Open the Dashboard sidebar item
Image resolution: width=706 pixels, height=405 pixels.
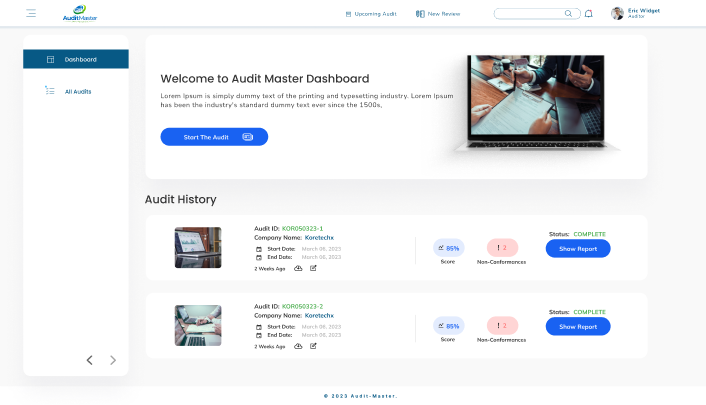pyautogui.click(x=76, y=60)
